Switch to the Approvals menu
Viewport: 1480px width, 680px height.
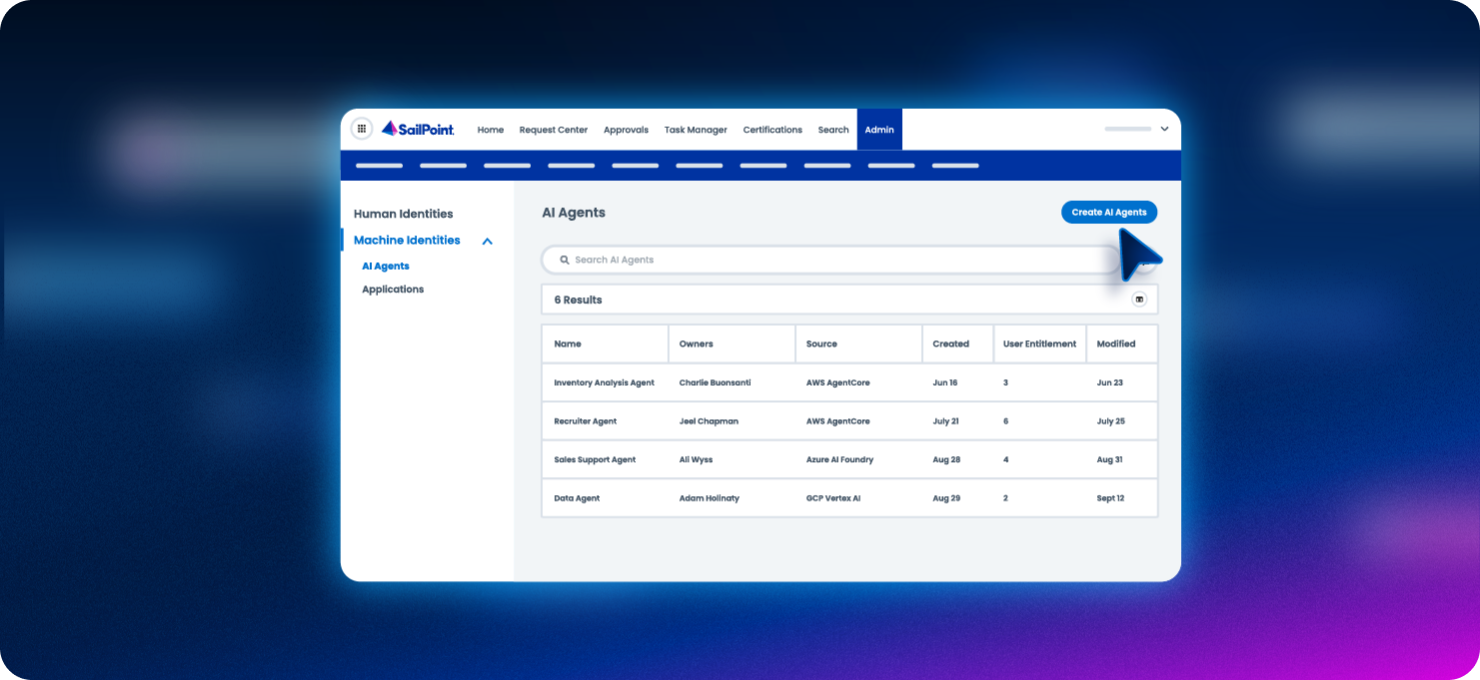point(626,130)
